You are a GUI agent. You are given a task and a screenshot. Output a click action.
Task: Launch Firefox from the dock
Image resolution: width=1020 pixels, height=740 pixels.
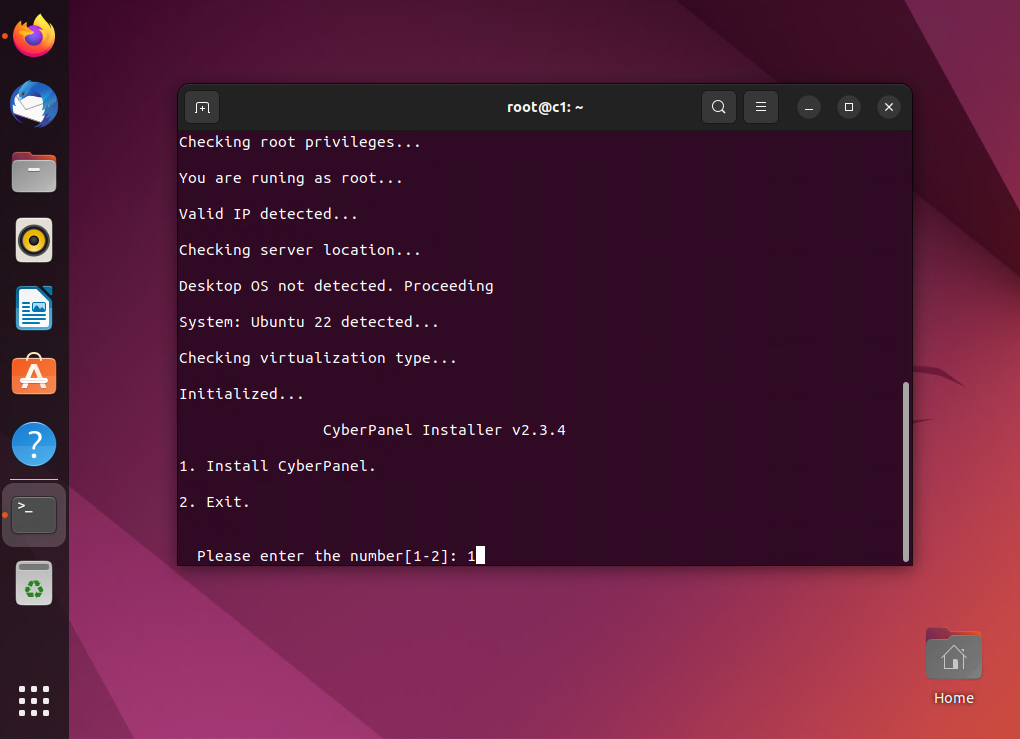(x=34, y=36)
